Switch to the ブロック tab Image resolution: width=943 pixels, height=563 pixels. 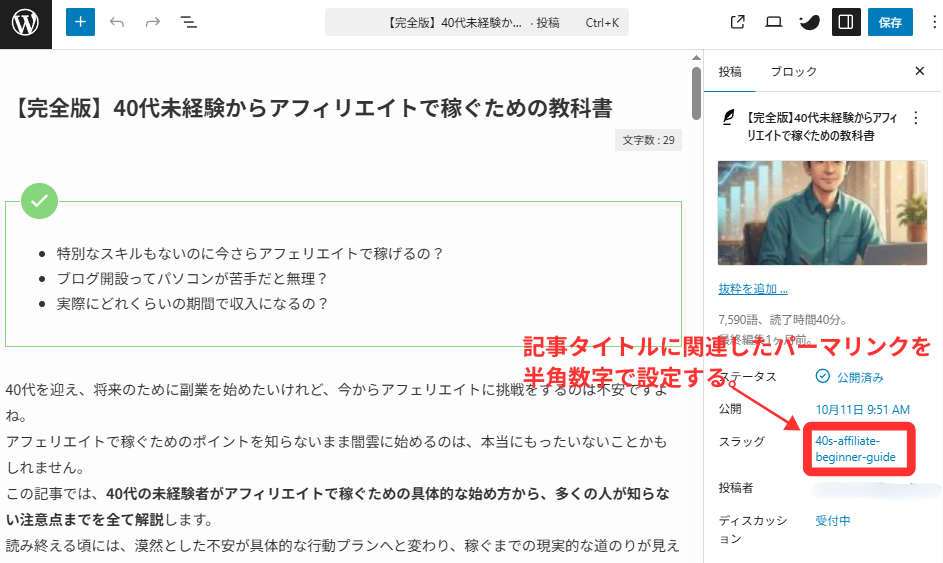793,71
